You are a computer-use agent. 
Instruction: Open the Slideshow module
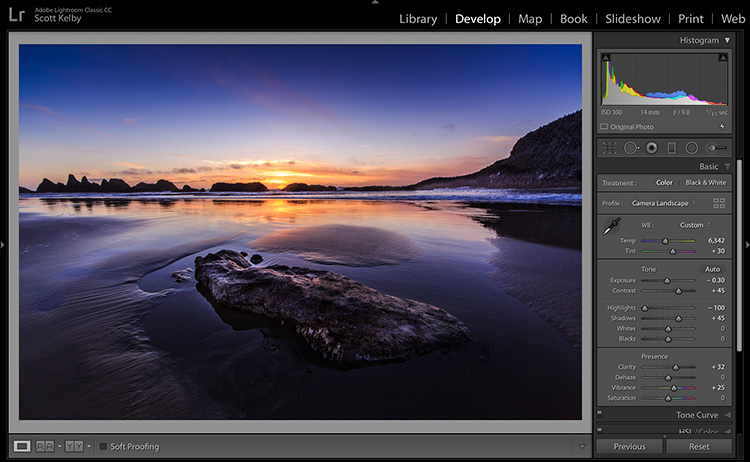632,19
